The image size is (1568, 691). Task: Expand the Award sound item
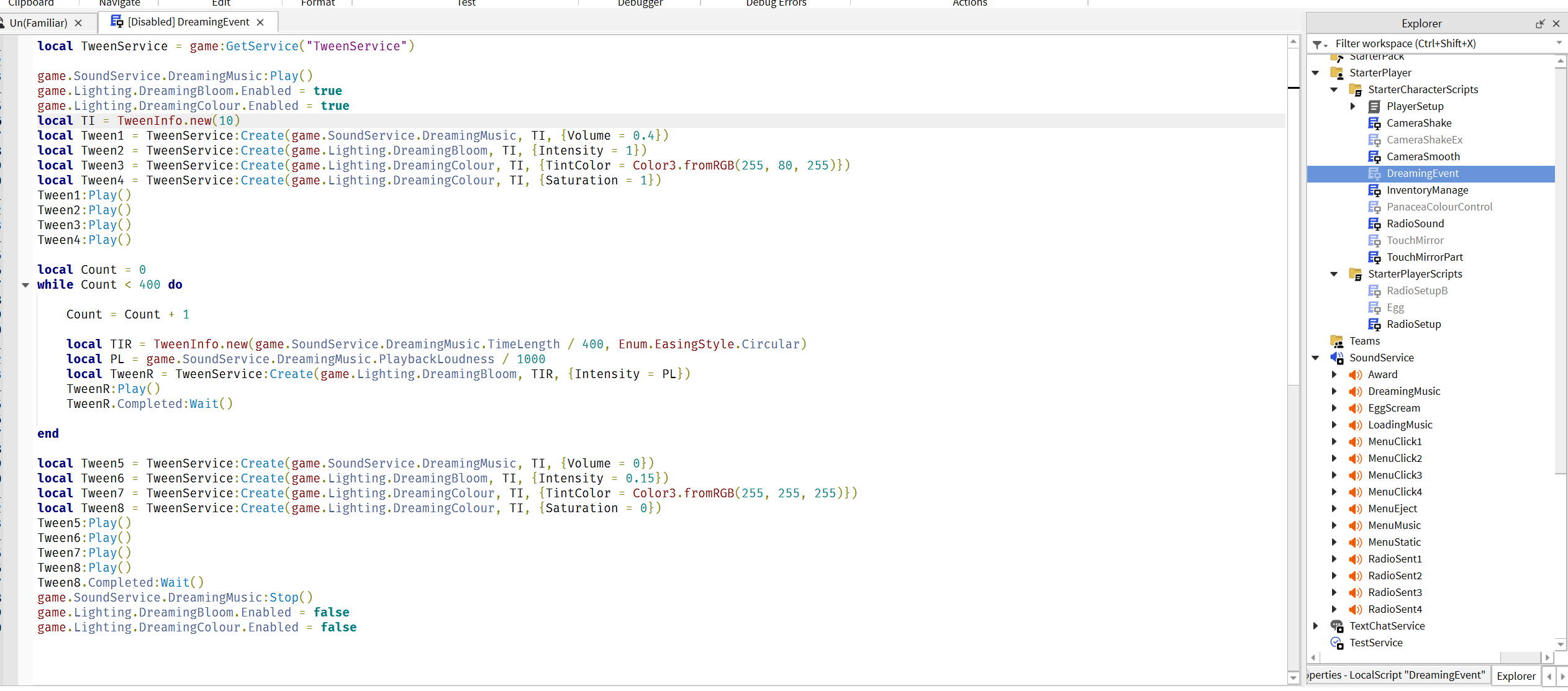coord(1334,374)
